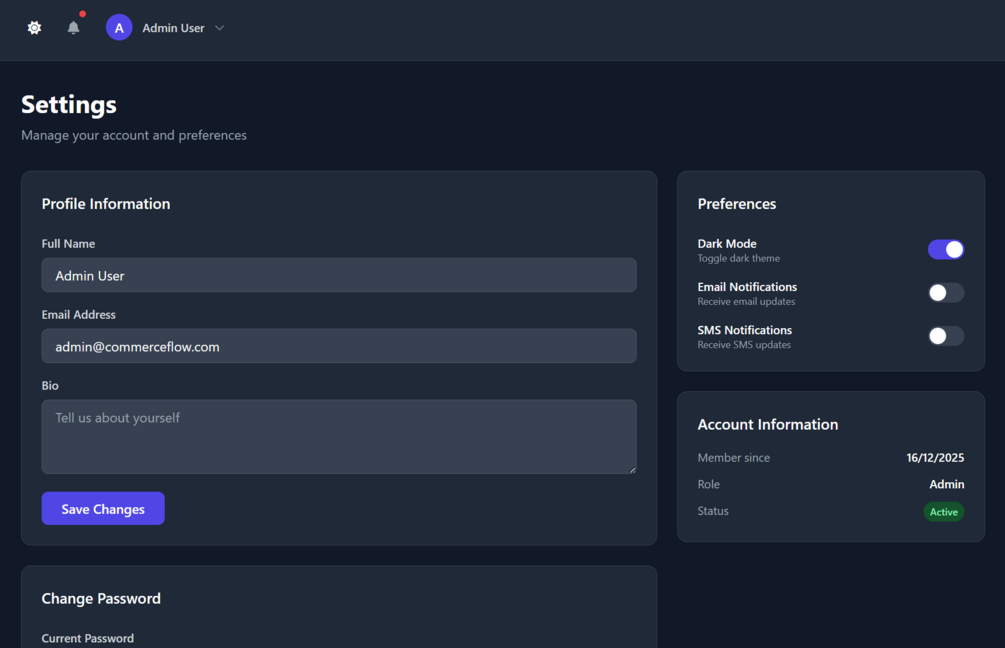Click the Member since date value

pos(935,458)
